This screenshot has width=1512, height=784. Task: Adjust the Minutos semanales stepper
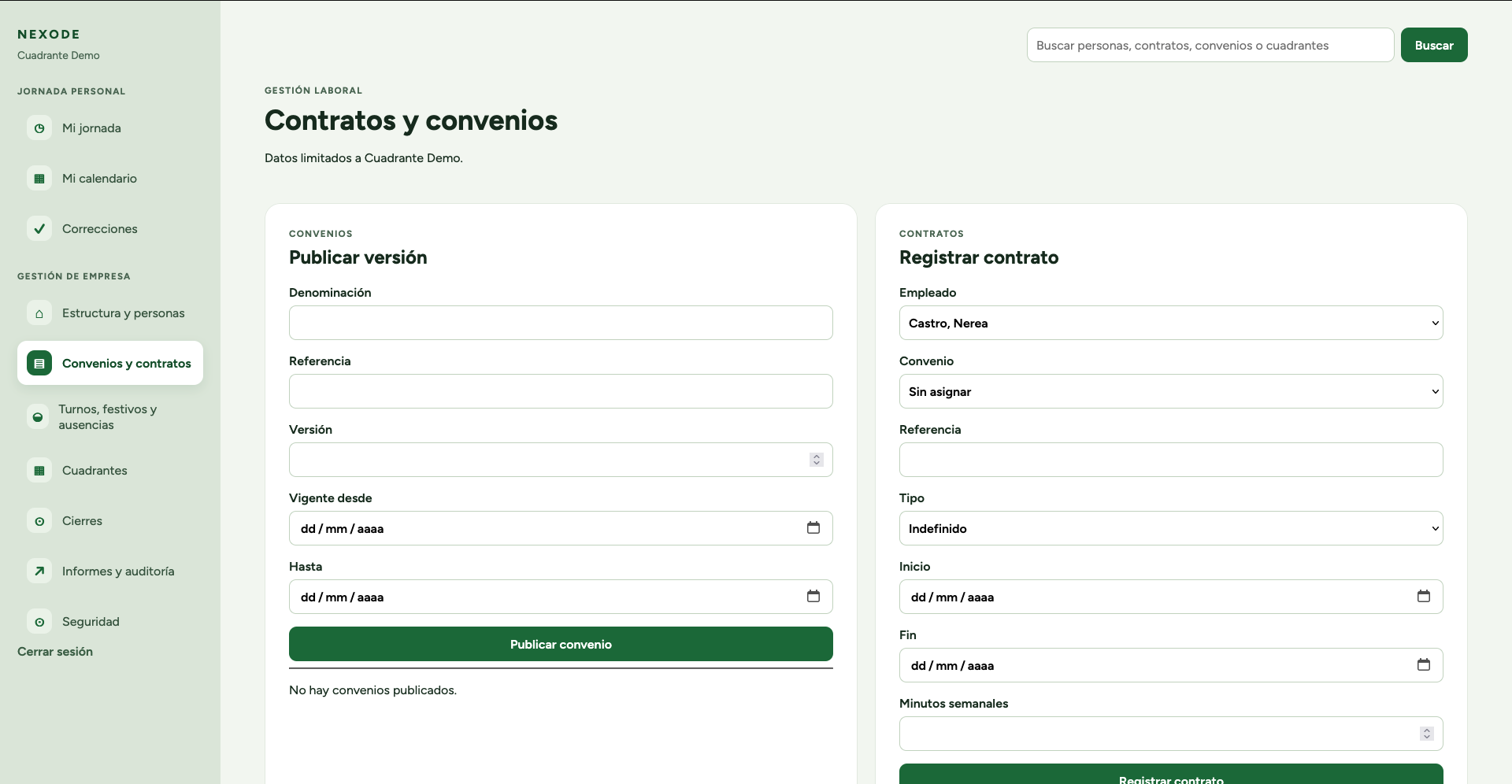pyautogui.click(x=1427, y=734)
